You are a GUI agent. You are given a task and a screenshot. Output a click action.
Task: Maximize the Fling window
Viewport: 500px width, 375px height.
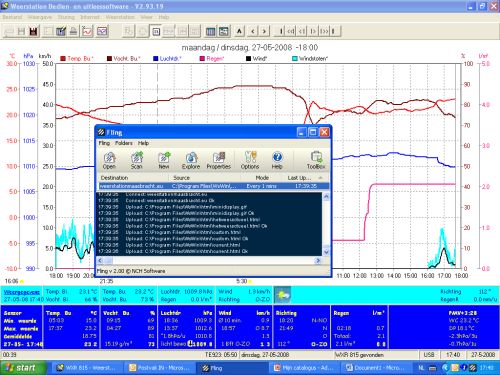point(313,132)
